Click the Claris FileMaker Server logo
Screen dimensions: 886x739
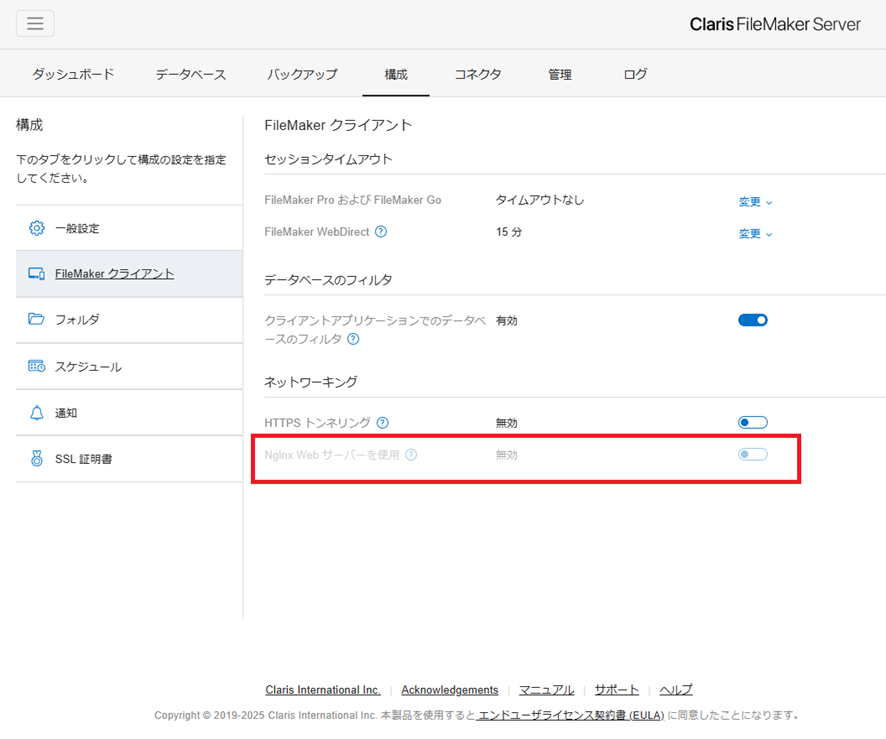pyautogui.click(x=775, y=24)
